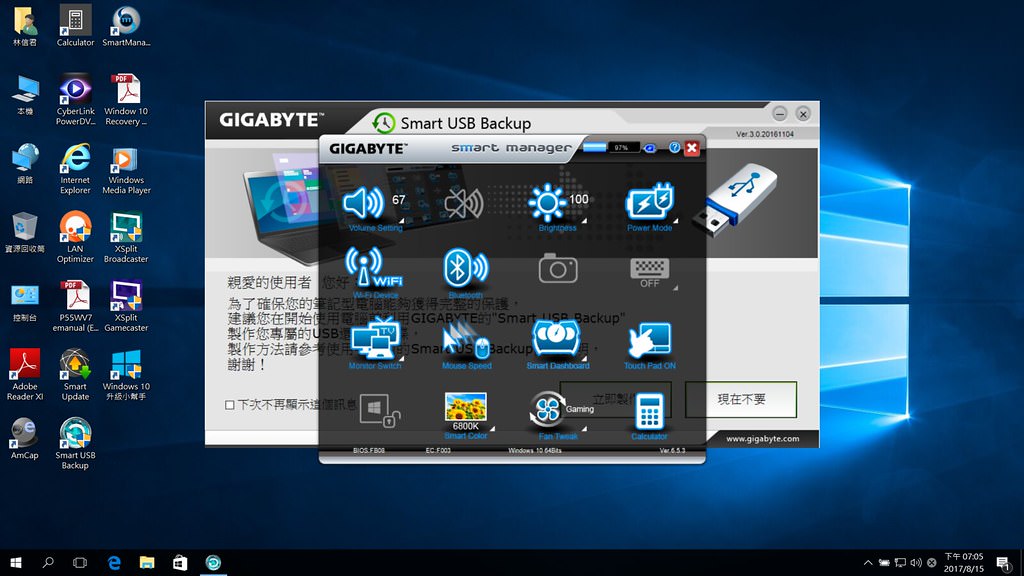Click Ver.6.5.3 status text
This screenshot has width=1024, height=576.
(672, 451)
